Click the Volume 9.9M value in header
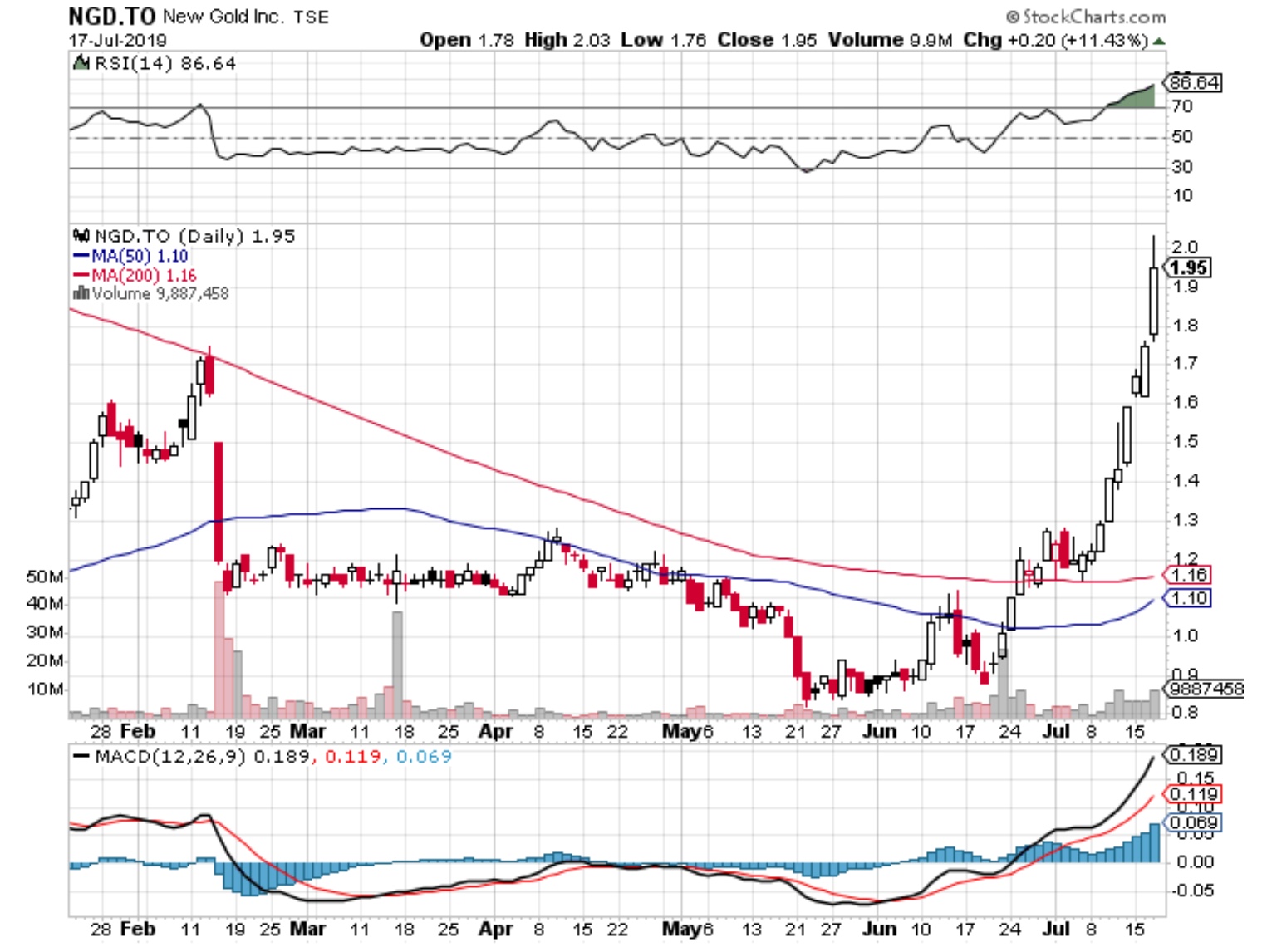Image resolution: width=1262 pixels, height=952 pixels. point(891,40)
